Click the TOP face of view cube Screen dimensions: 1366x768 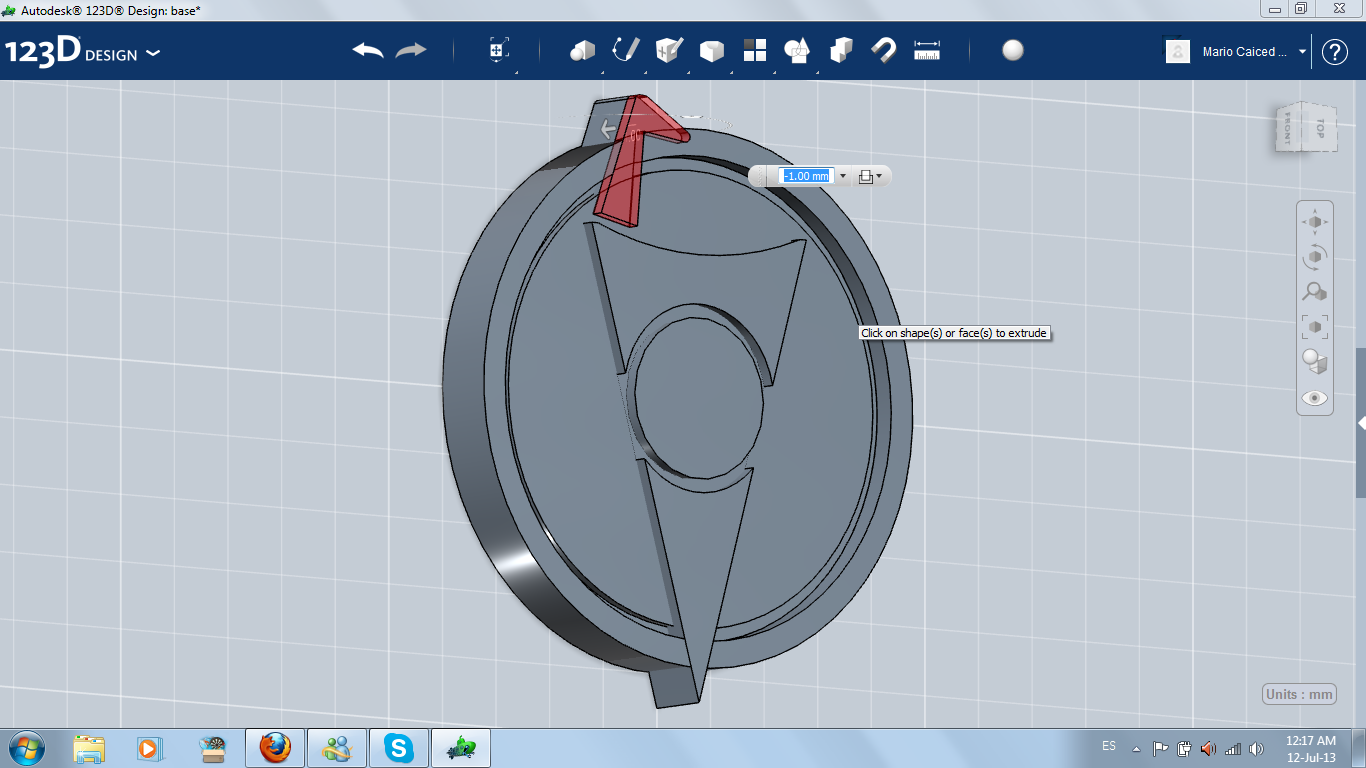coord(1320,127)
